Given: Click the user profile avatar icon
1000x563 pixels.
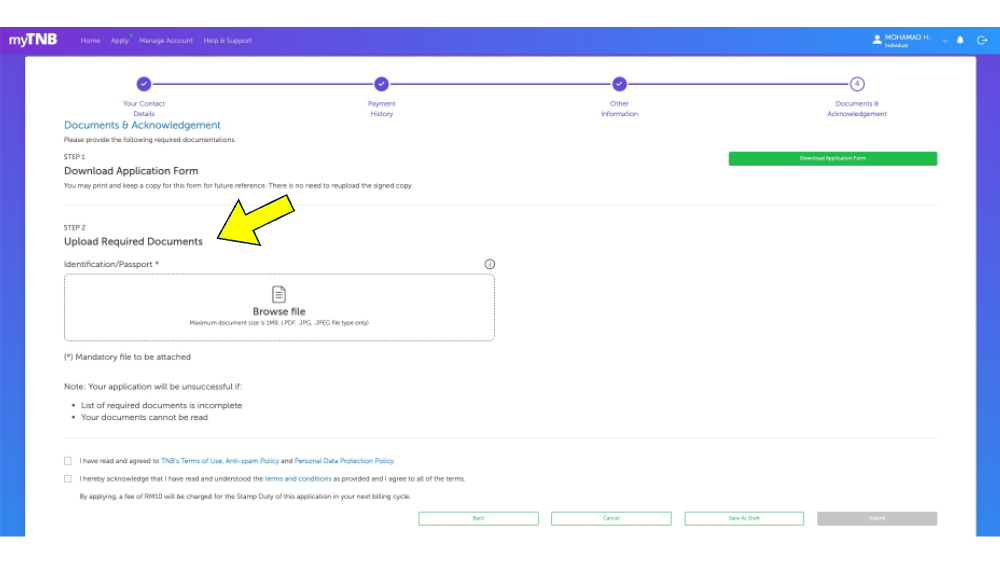Looking at the screenshot, I should point(877,40).
